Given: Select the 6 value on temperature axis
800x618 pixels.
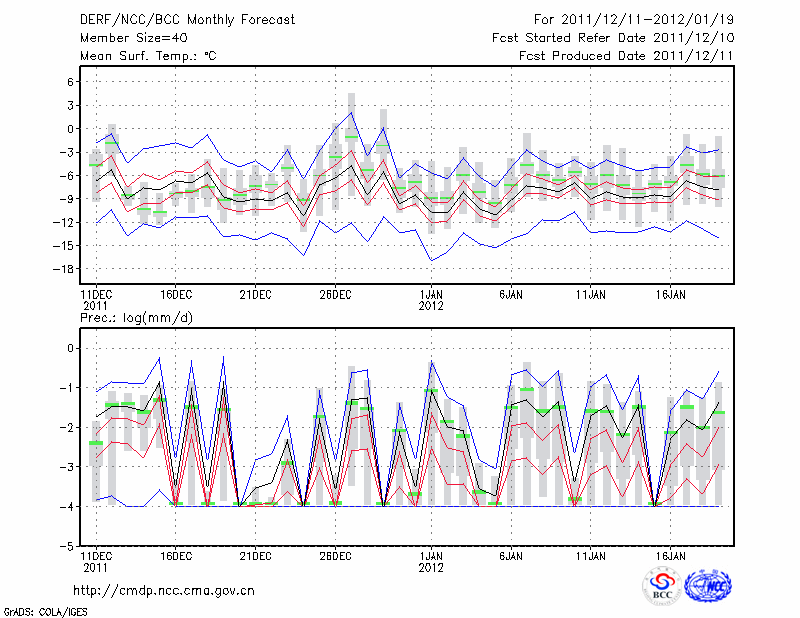Looking at the screenshot, I should click(70, 82).
